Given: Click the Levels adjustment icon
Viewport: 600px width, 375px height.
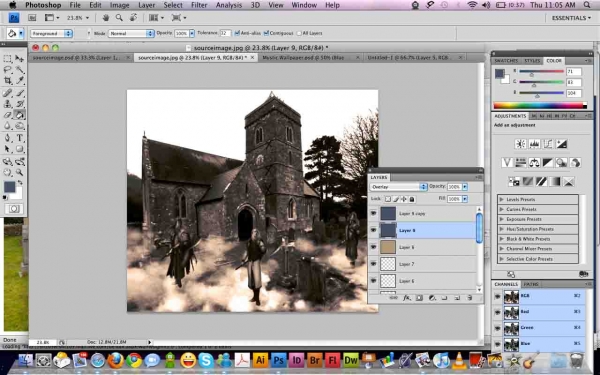Looking at the screenshot, I should [534, 144].
